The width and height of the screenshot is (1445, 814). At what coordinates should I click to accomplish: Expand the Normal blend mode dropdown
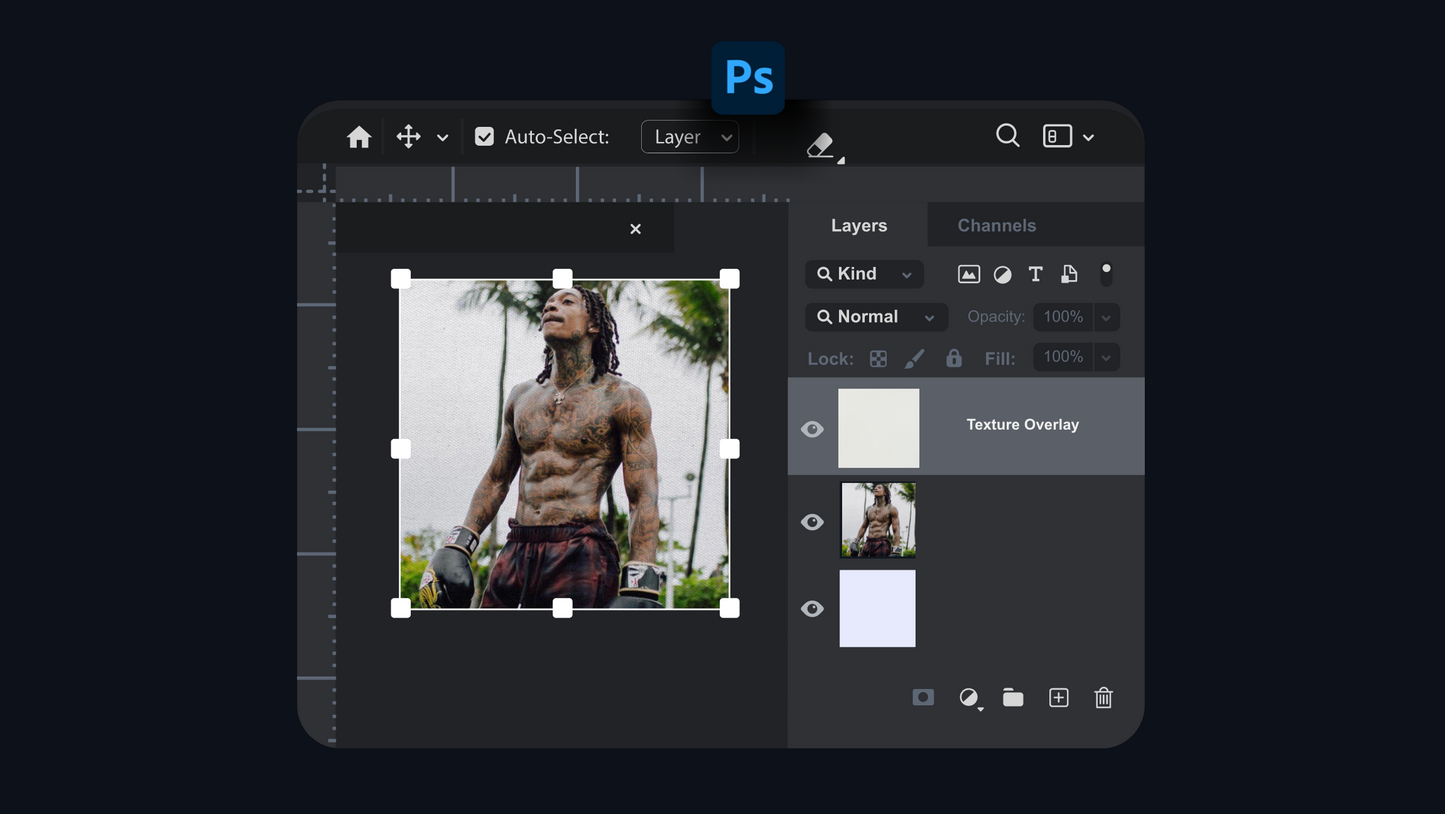click(x=876, y=317)
